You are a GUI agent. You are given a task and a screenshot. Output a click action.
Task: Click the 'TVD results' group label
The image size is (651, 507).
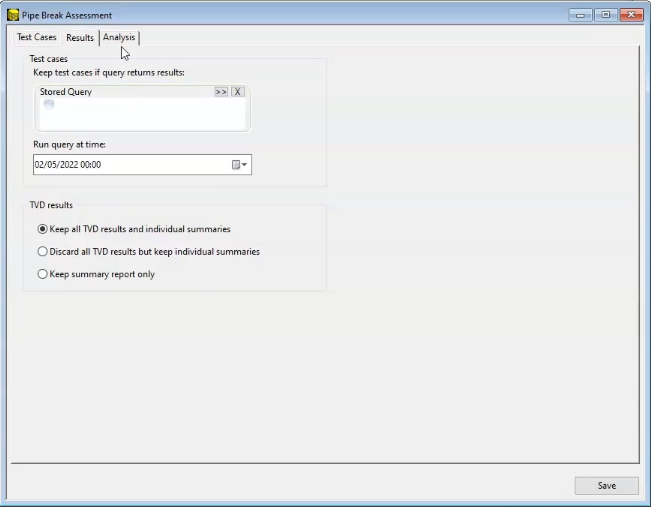click(51, 205)
